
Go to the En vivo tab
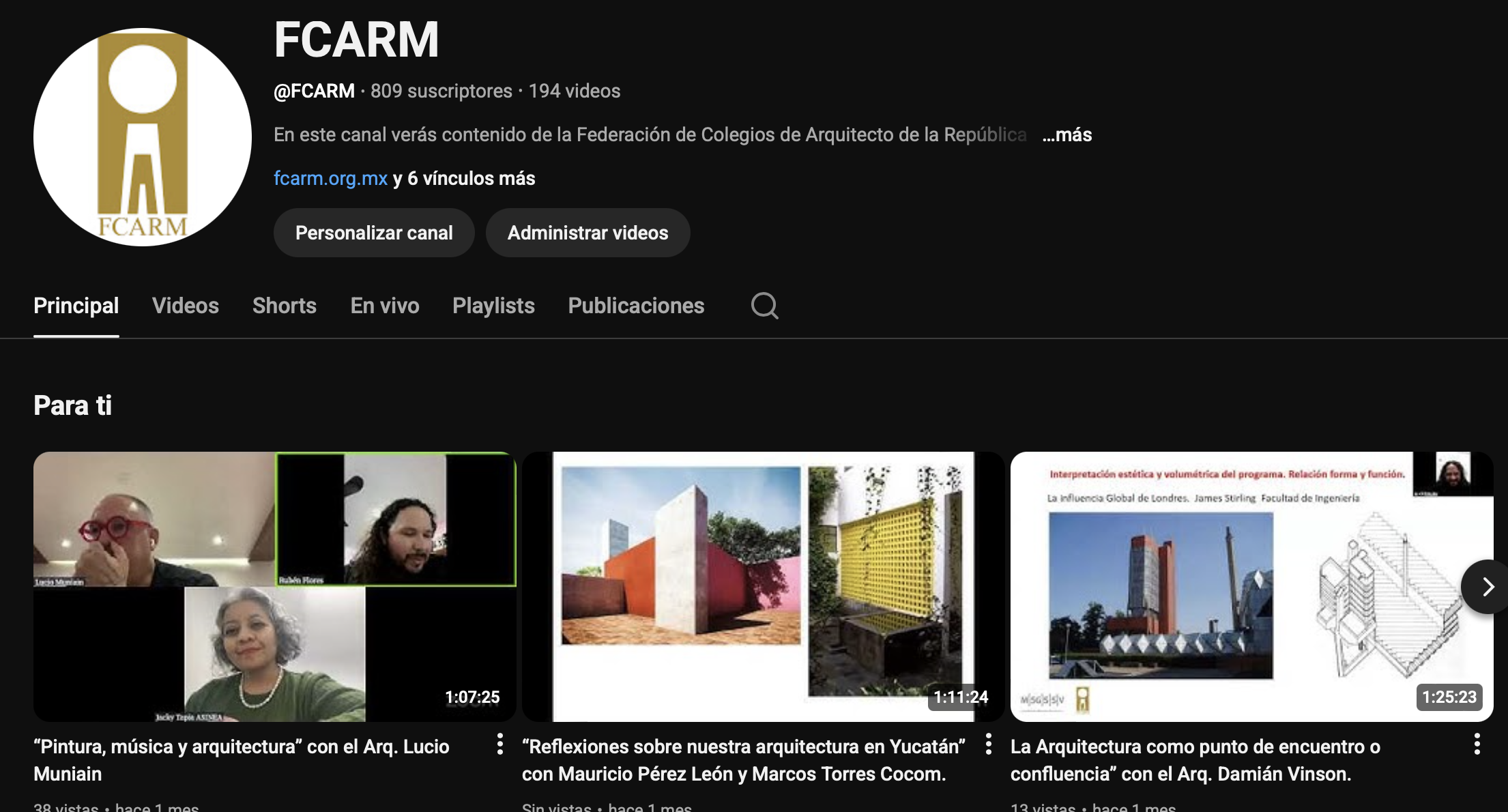385,306
